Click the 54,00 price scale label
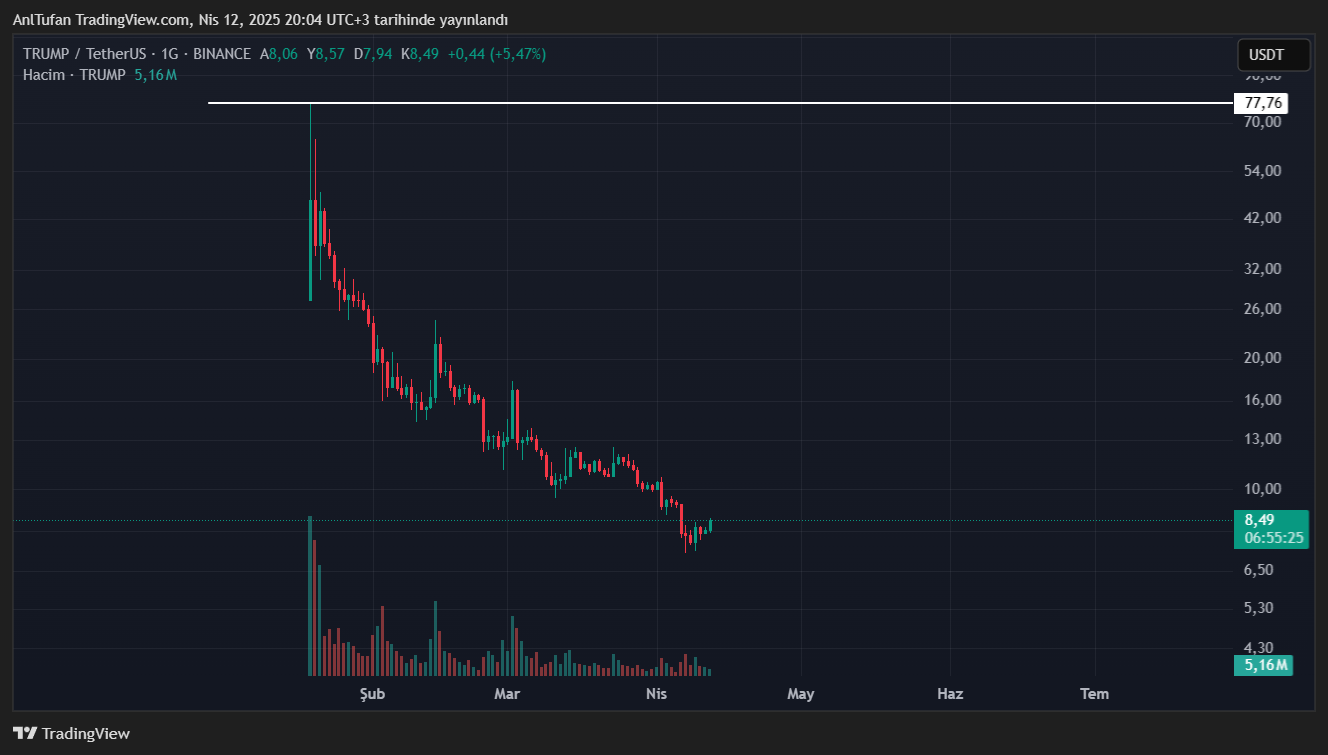This screenshot has height=755, width=1328. pos(1262,171)
